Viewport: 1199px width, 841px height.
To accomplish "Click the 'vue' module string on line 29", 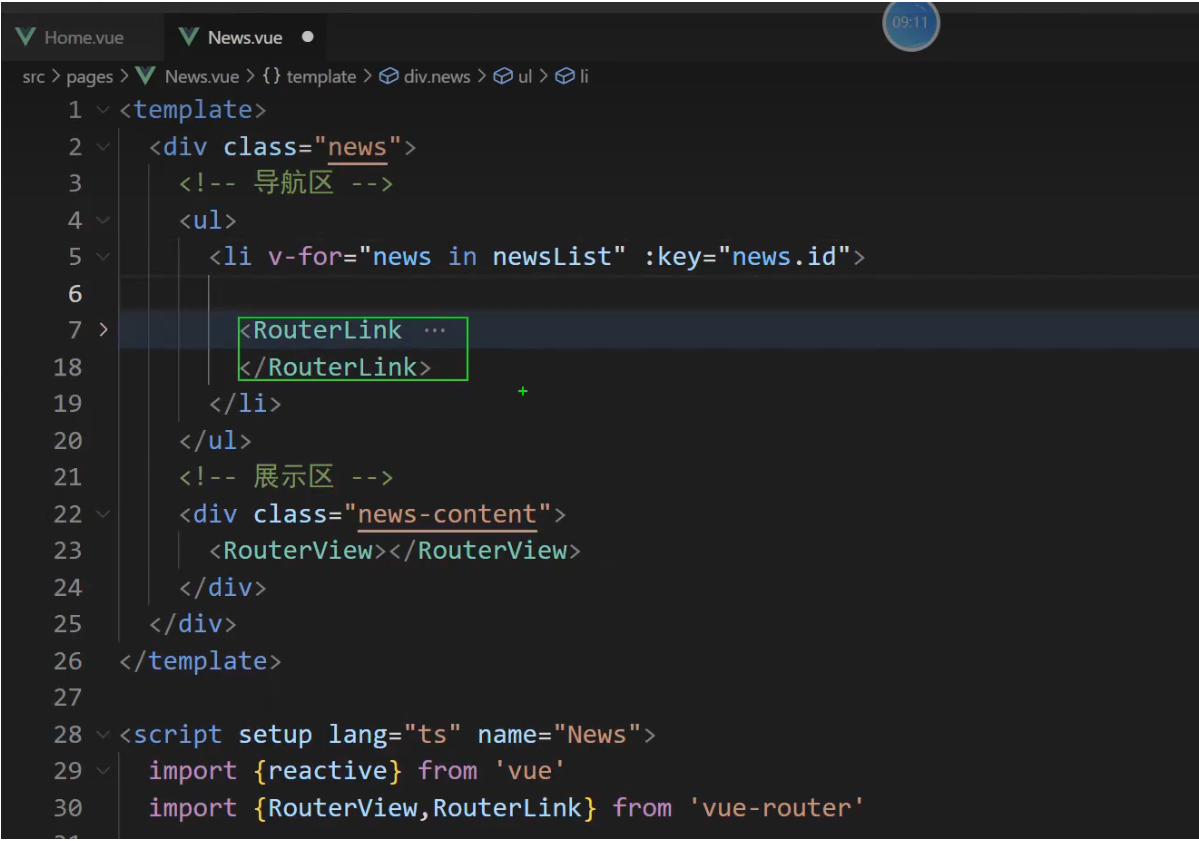I will 529,771.
